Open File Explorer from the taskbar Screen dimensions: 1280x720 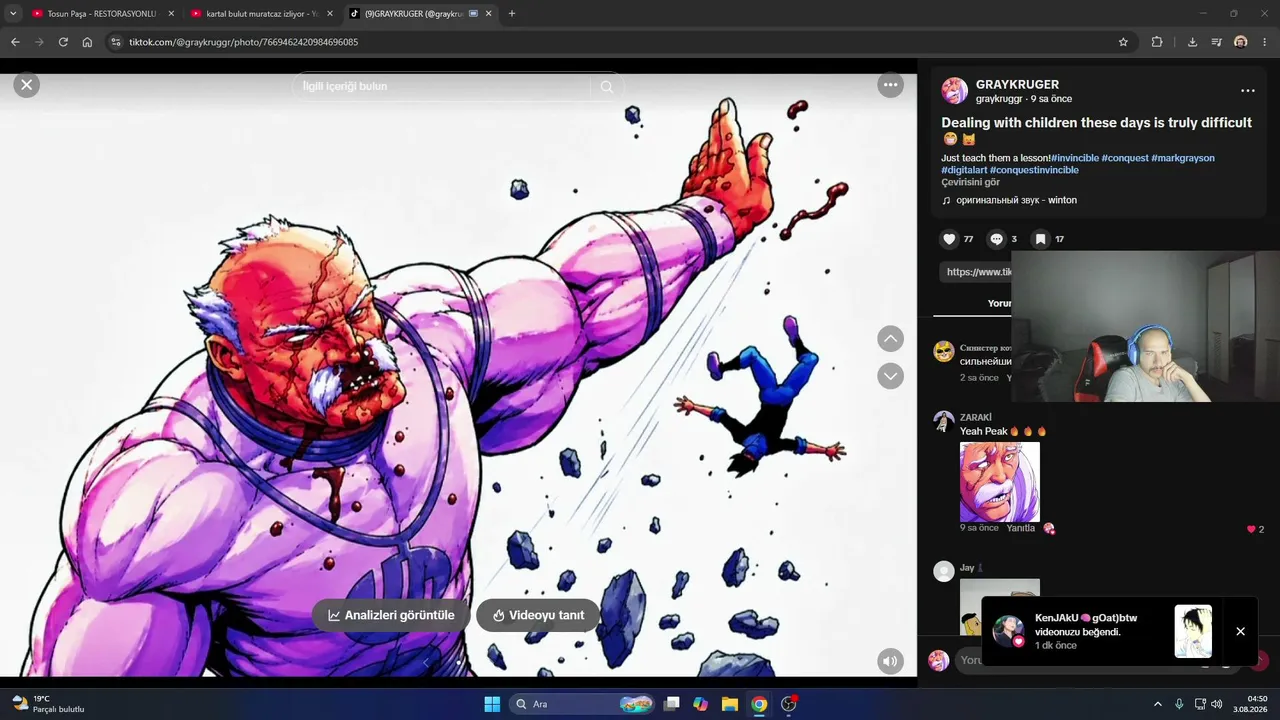point(730,704)
